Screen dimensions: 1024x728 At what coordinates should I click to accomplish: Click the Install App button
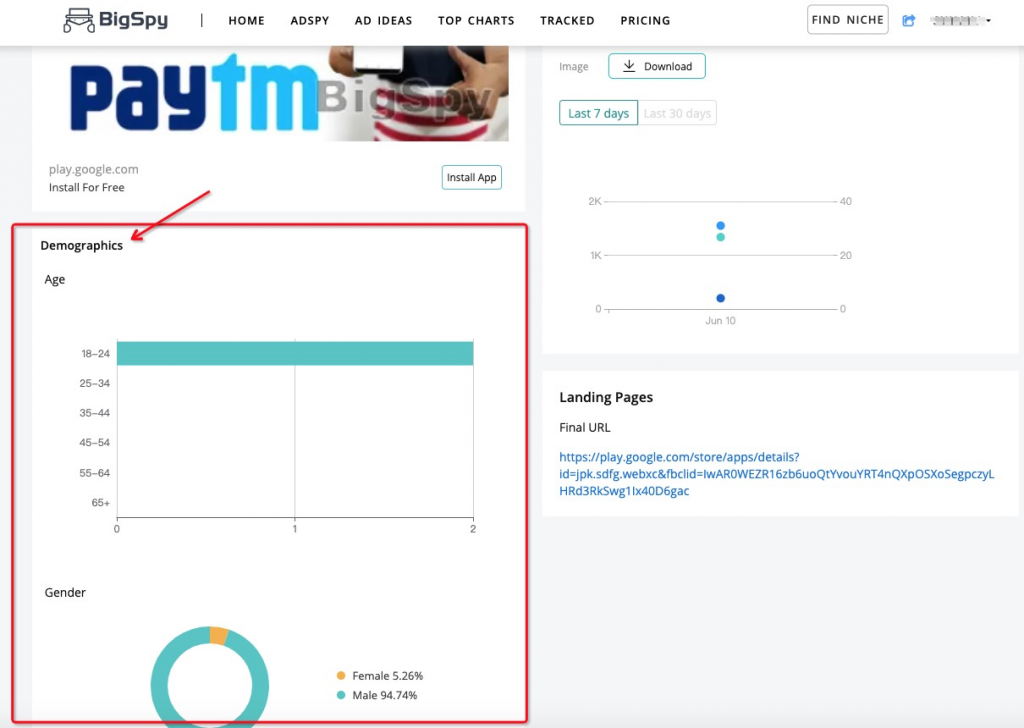click(x=472, y=177)
